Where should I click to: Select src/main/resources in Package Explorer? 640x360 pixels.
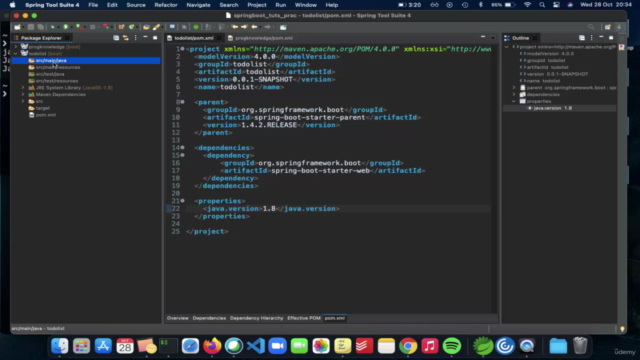58,67
